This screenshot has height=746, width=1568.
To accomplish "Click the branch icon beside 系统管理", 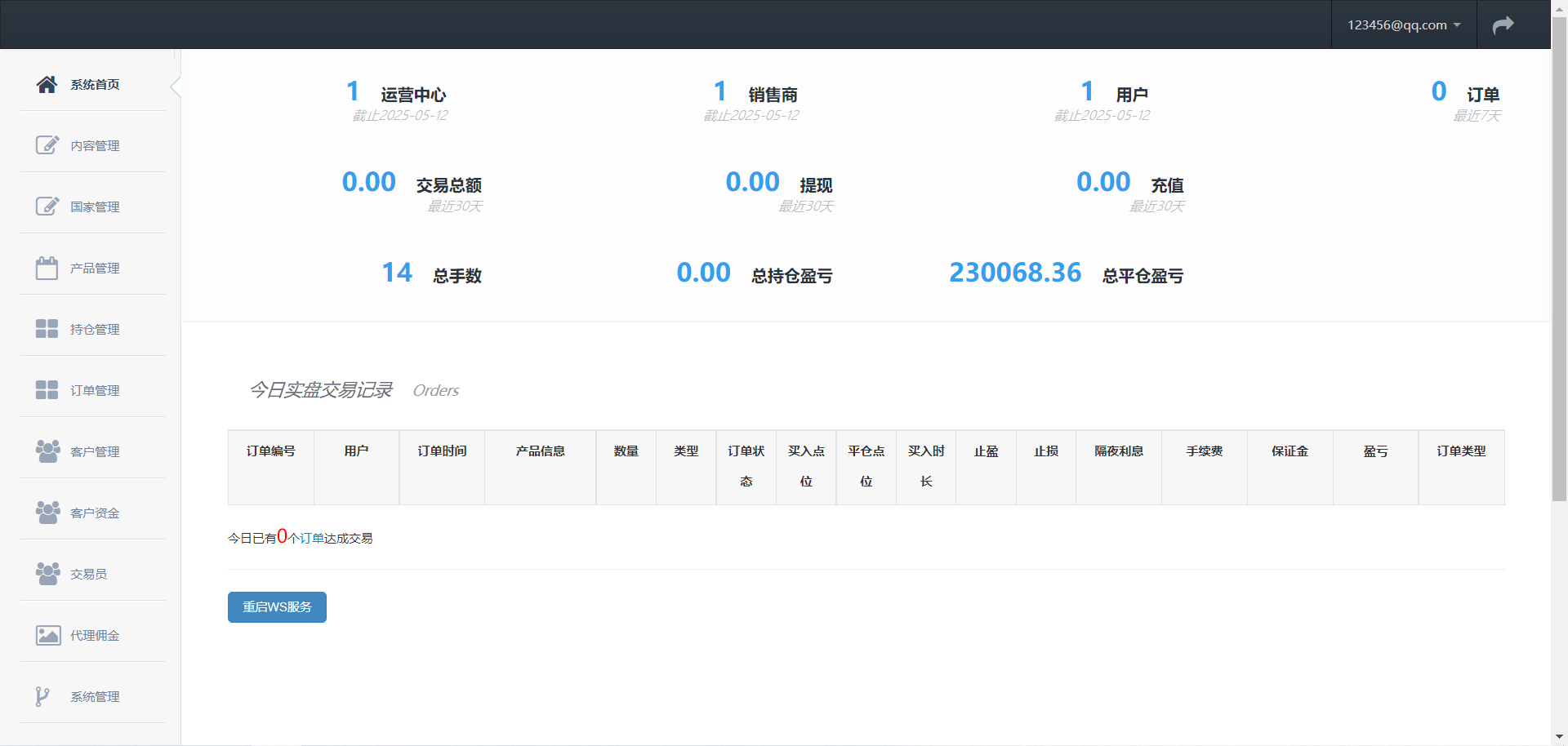I will pyautogui.click(x=42, y=696).
